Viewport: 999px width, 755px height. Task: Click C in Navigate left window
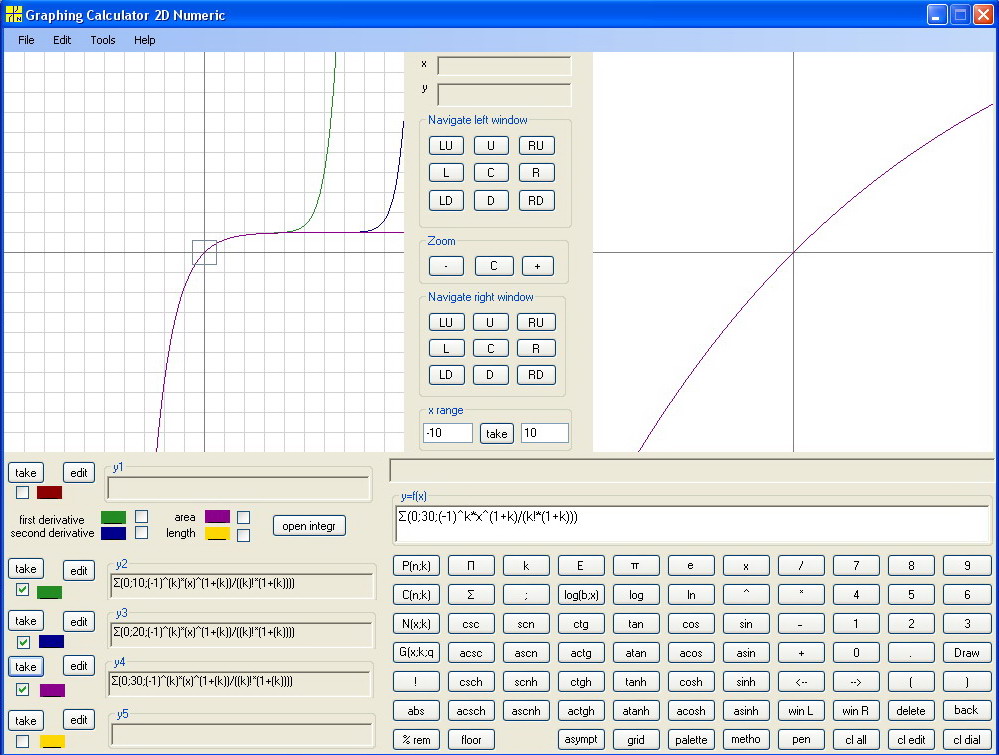(491, 173)
